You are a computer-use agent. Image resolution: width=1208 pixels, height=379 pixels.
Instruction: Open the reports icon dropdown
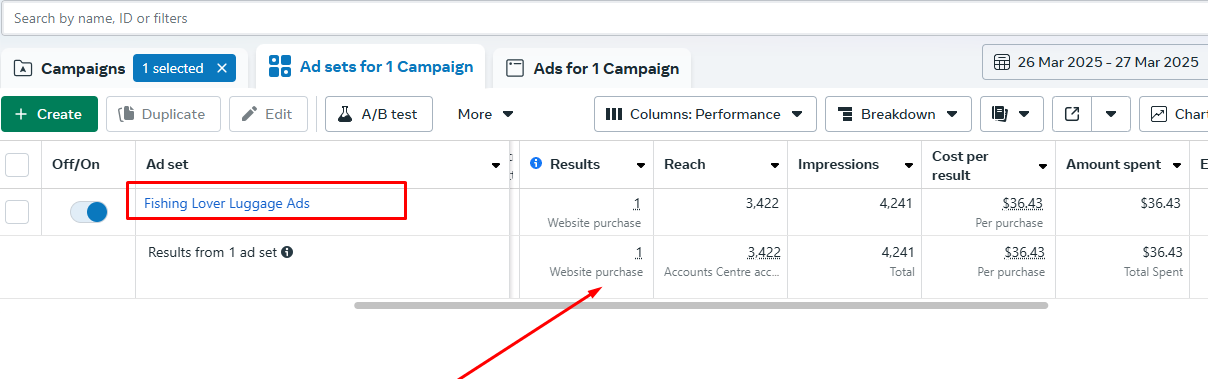[x=1012, y=114]
